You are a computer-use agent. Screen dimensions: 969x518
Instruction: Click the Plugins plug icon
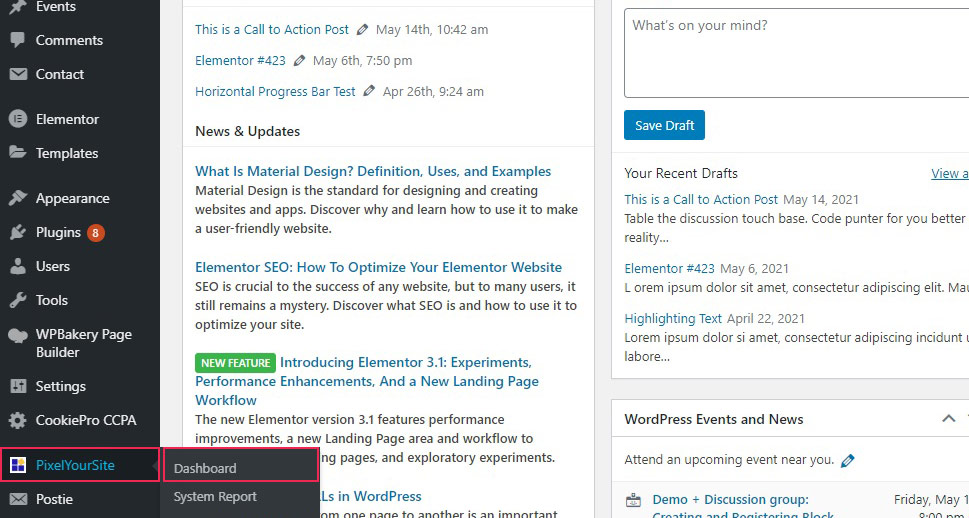coord(18,232)
